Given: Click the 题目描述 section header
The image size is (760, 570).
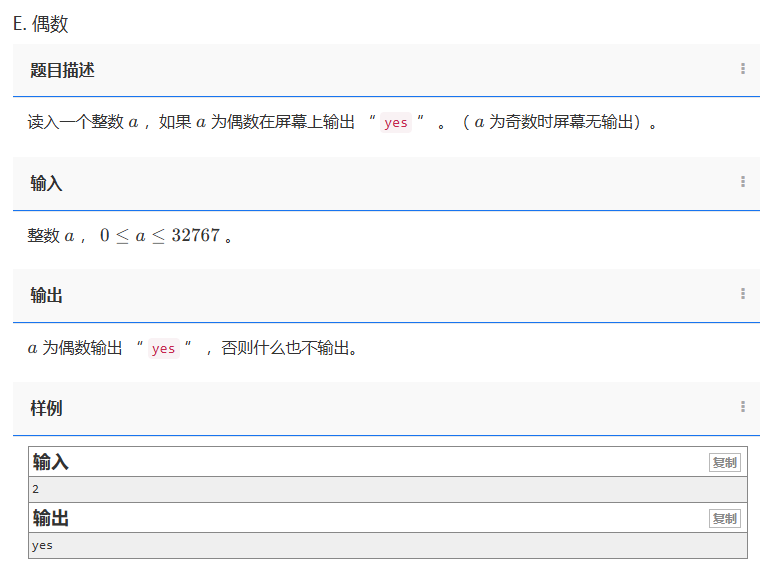Looking at the screenshot, I should [x=62, y=70].
